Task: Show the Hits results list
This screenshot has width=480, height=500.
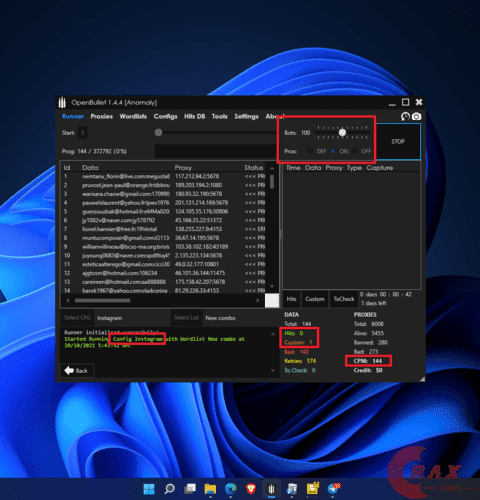Action: [x=291, y=299]
